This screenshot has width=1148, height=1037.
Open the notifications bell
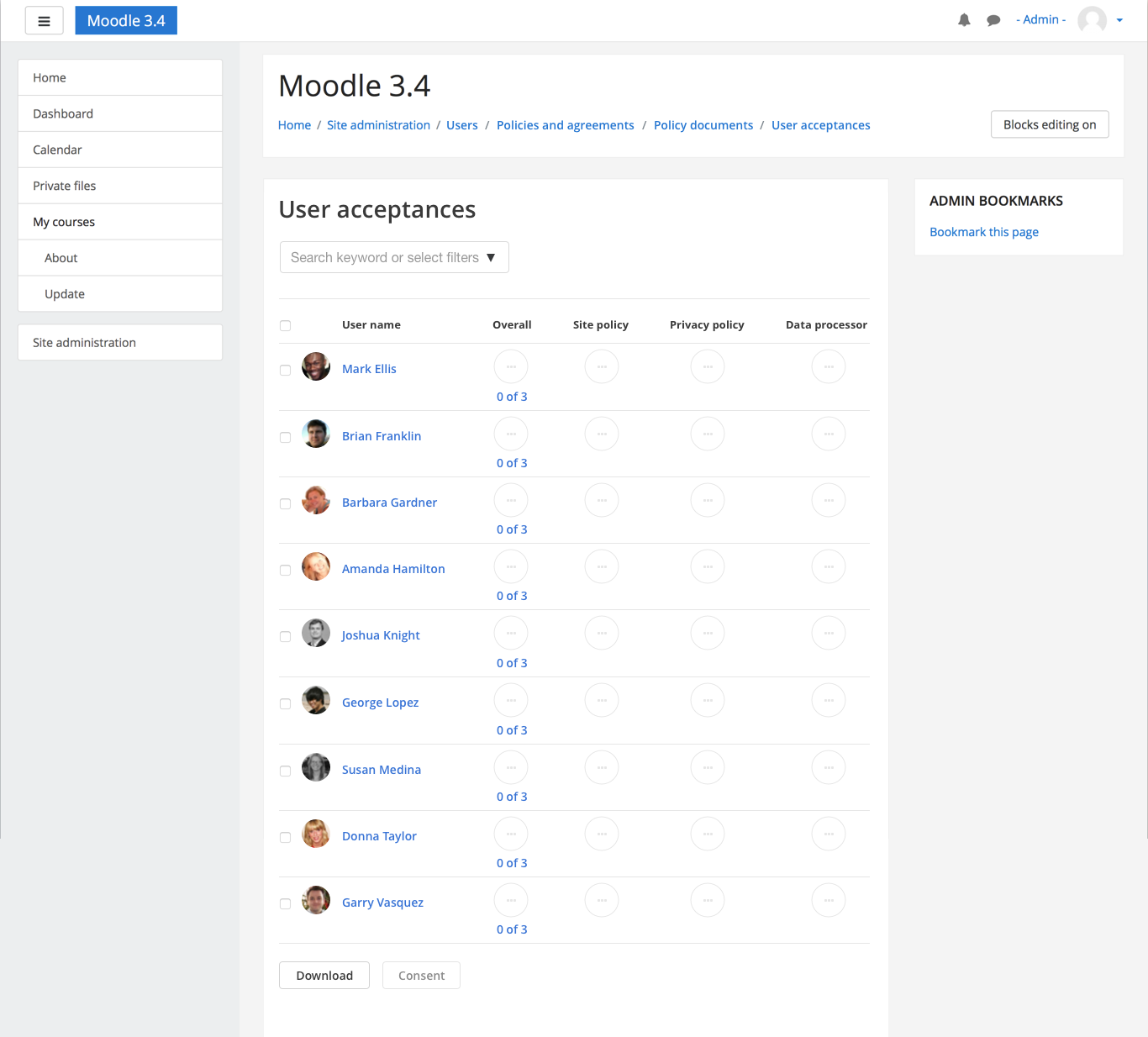964,20
